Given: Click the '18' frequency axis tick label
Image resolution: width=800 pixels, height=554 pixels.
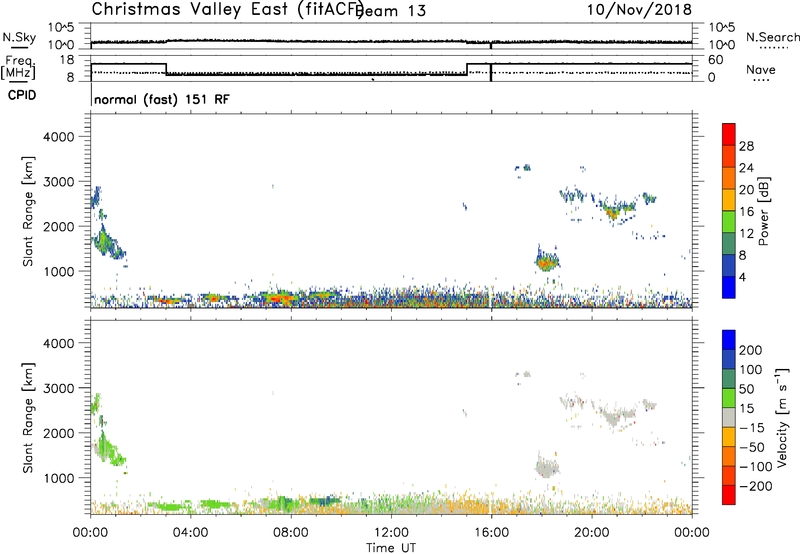Looking at the screenshot, I should tap(67, 60).
